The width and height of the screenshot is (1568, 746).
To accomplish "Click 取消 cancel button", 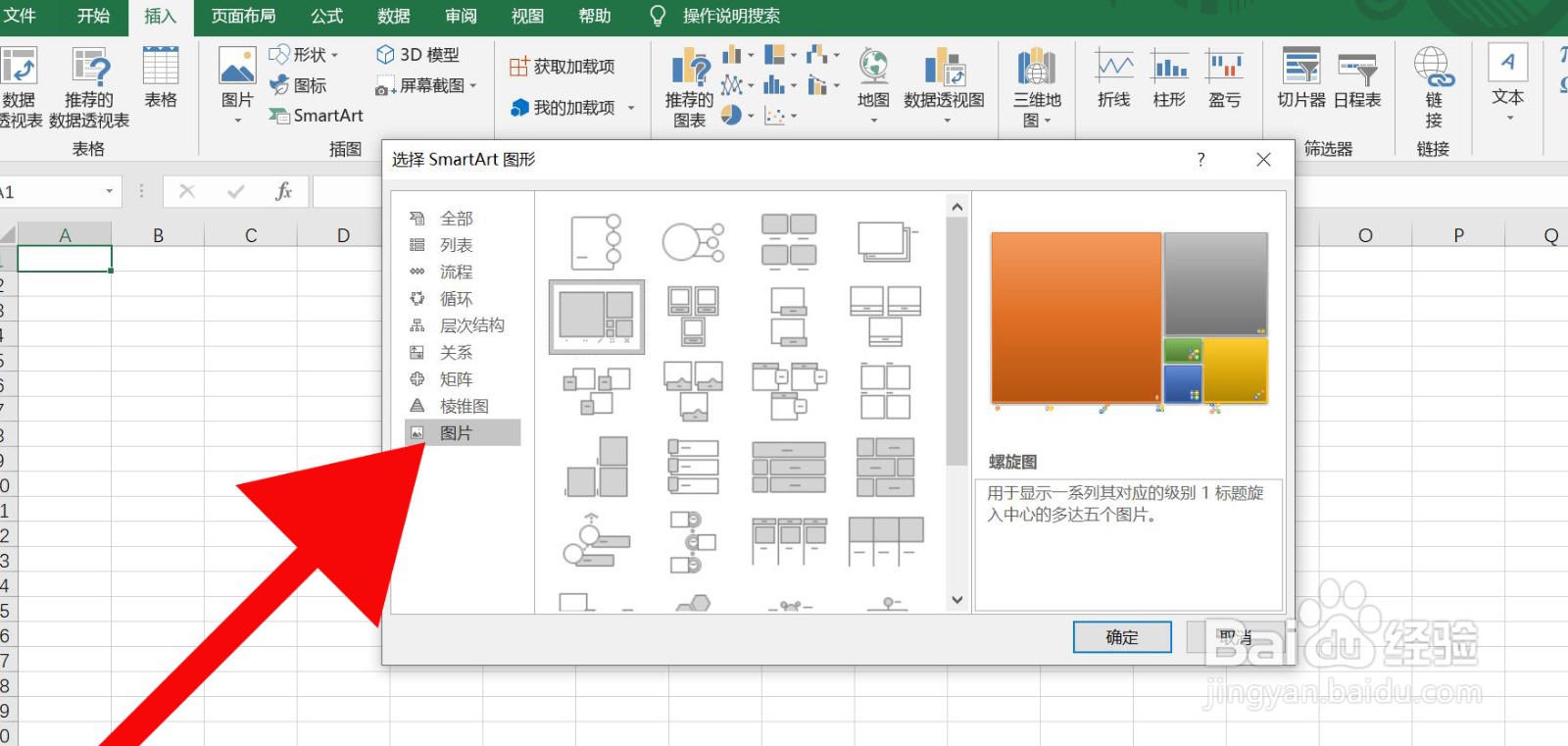I will point(1235,637).
